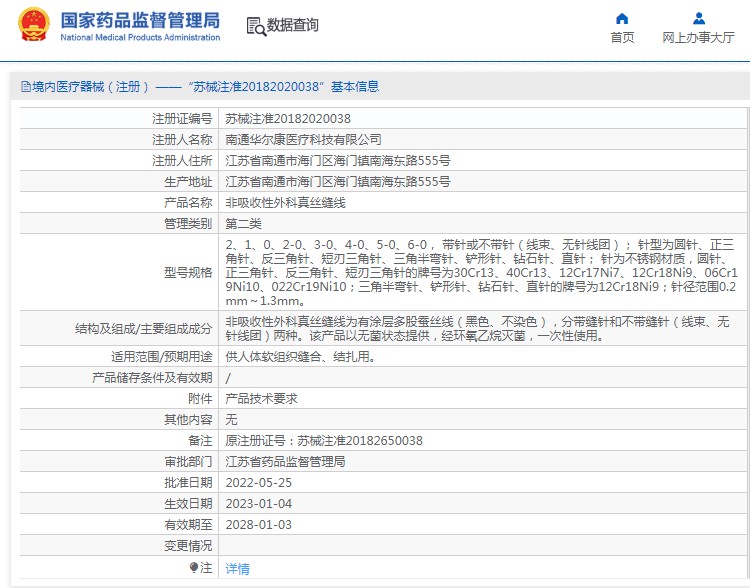
Task: Open the 网上办事大厅 text label
Action: [698, 38]
